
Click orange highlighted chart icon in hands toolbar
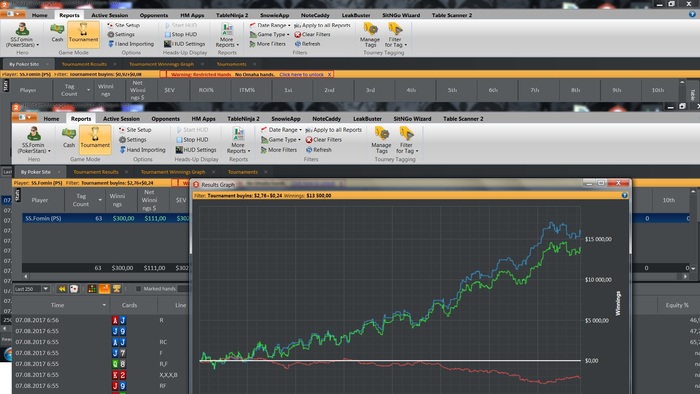(x=104, y=289)
